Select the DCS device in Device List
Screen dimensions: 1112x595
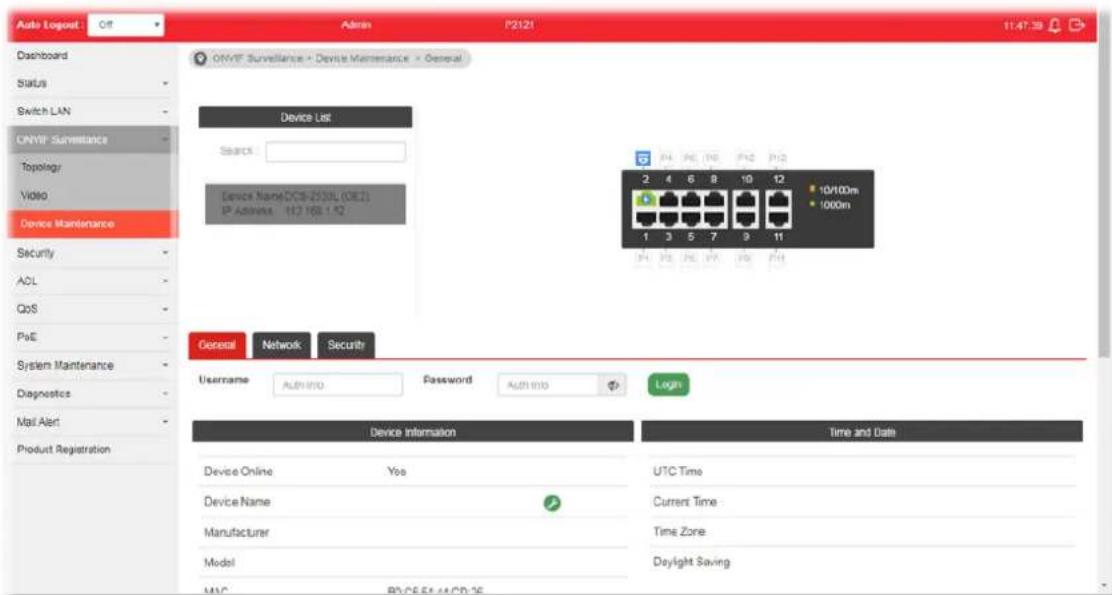pos(306,204)
